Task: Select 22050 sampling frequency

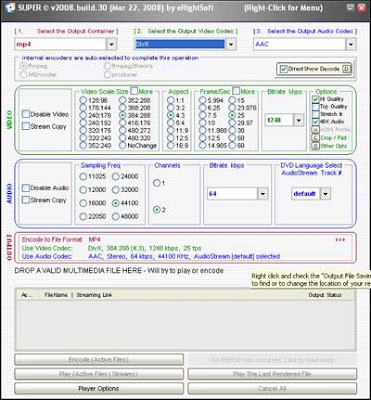Action: (83, 217)
